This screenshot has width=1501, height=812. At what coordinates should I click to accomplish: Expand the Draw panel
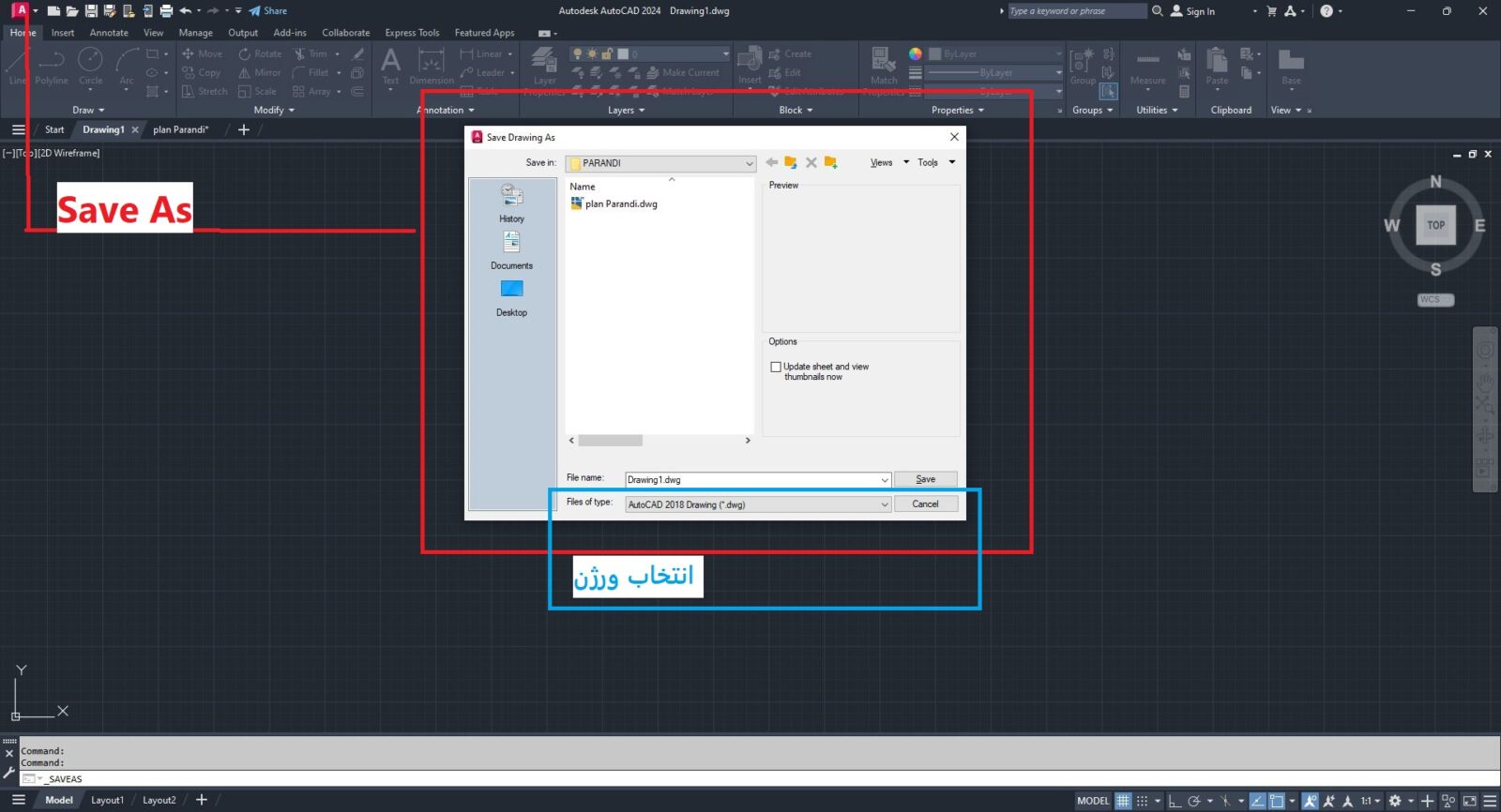pyautogui.click(x=89, y=110)
